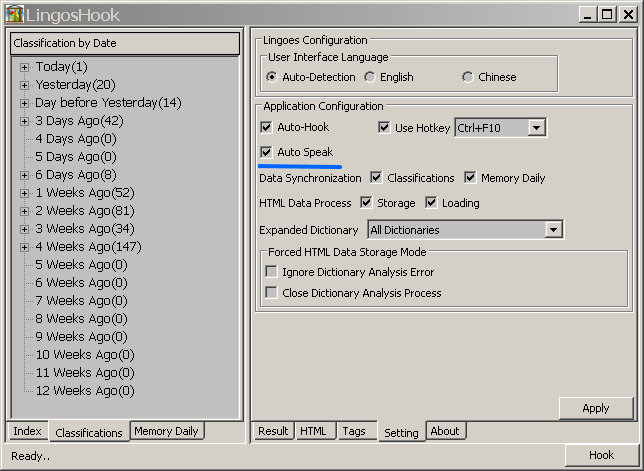Screen dimensions: 644x471
Task: Close the LingosHook window
Action: (628, 15)
